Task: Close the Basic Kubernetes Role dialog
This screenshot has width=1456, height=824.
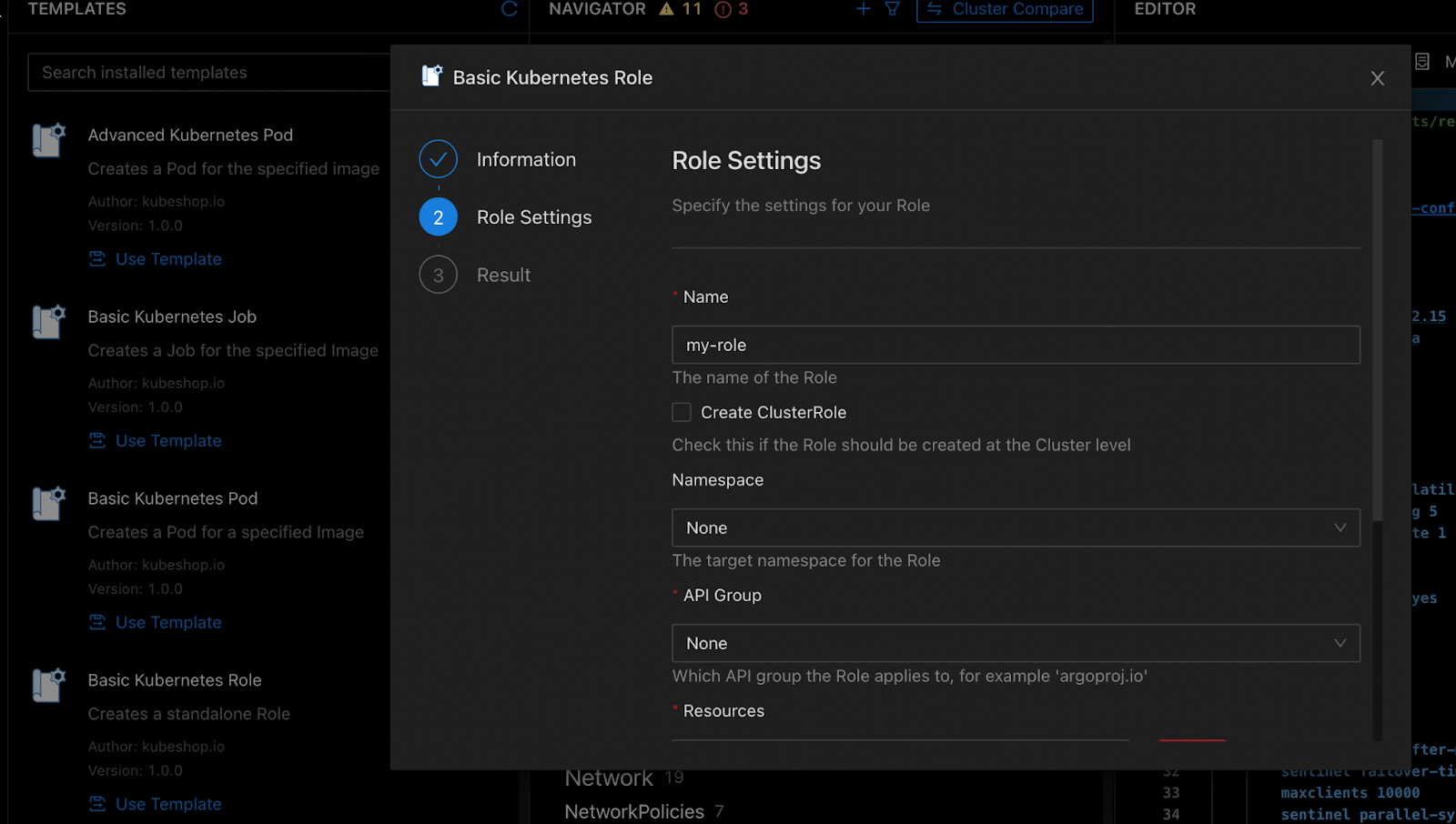Action: point(1378,78)
